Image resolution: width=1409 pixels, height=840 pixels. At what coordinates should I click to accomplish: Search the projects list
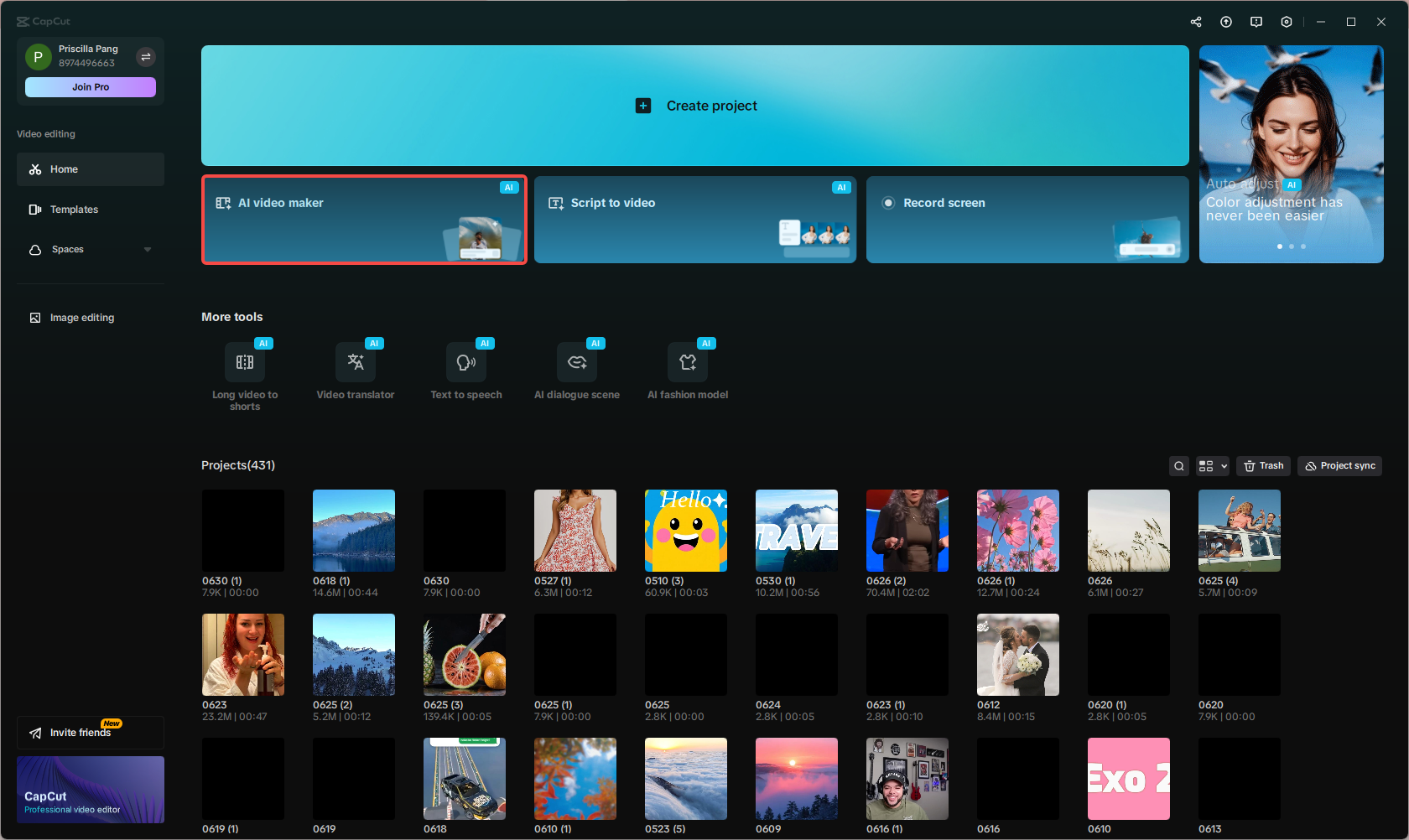tap(1179, 465)
